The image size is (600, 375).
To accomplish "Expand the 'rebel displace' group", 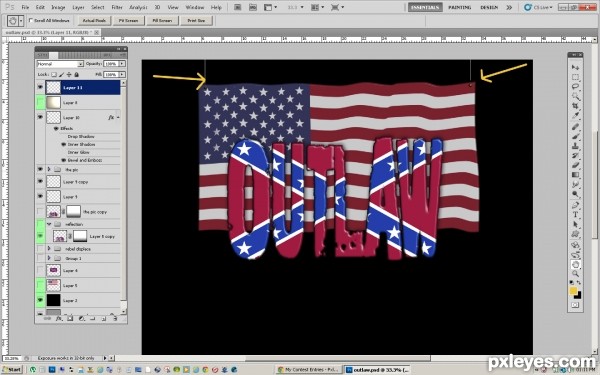I will (49, 248).
